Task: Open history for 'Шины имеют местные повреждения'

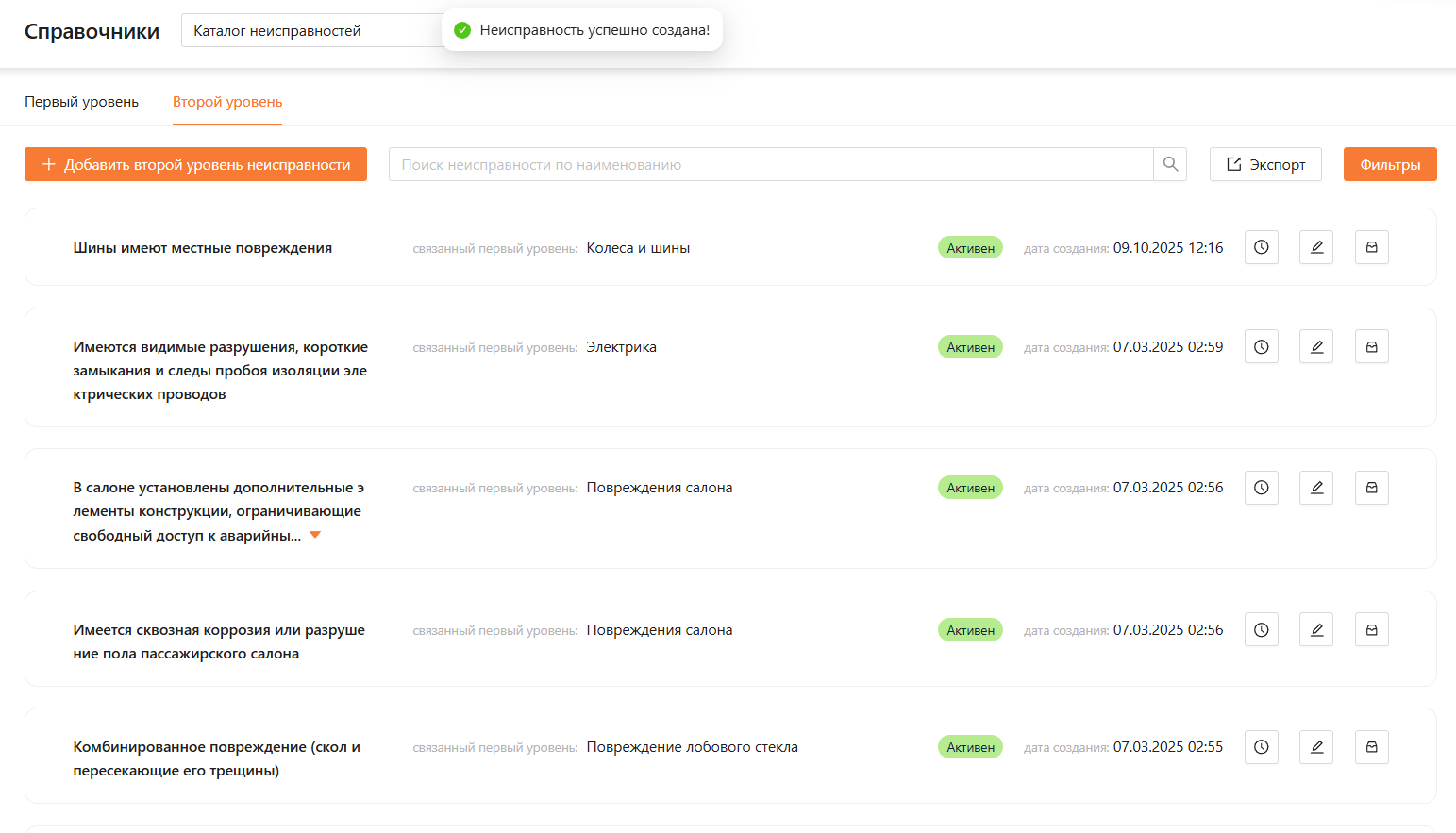Action: click(x=1261, y=247)
